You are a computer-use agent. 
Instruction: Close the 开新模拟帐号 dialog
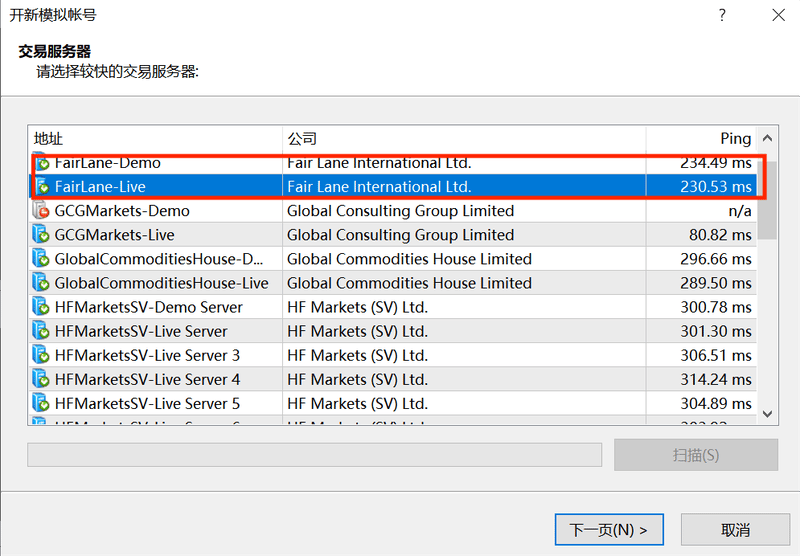(779, 15)
